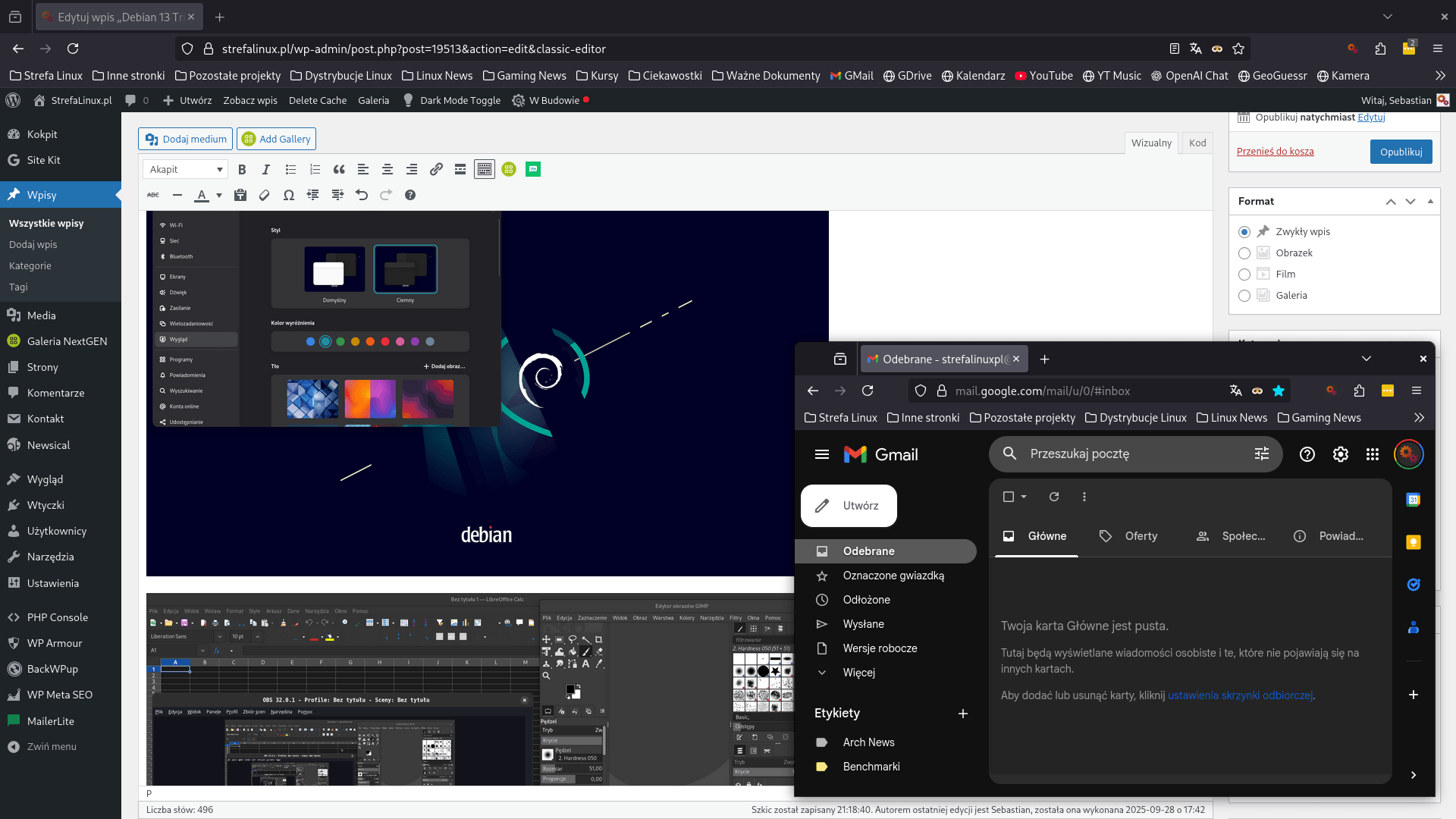Insert numbered list in the editor
The image size is (1456, 819).
(x=315, y=170)
